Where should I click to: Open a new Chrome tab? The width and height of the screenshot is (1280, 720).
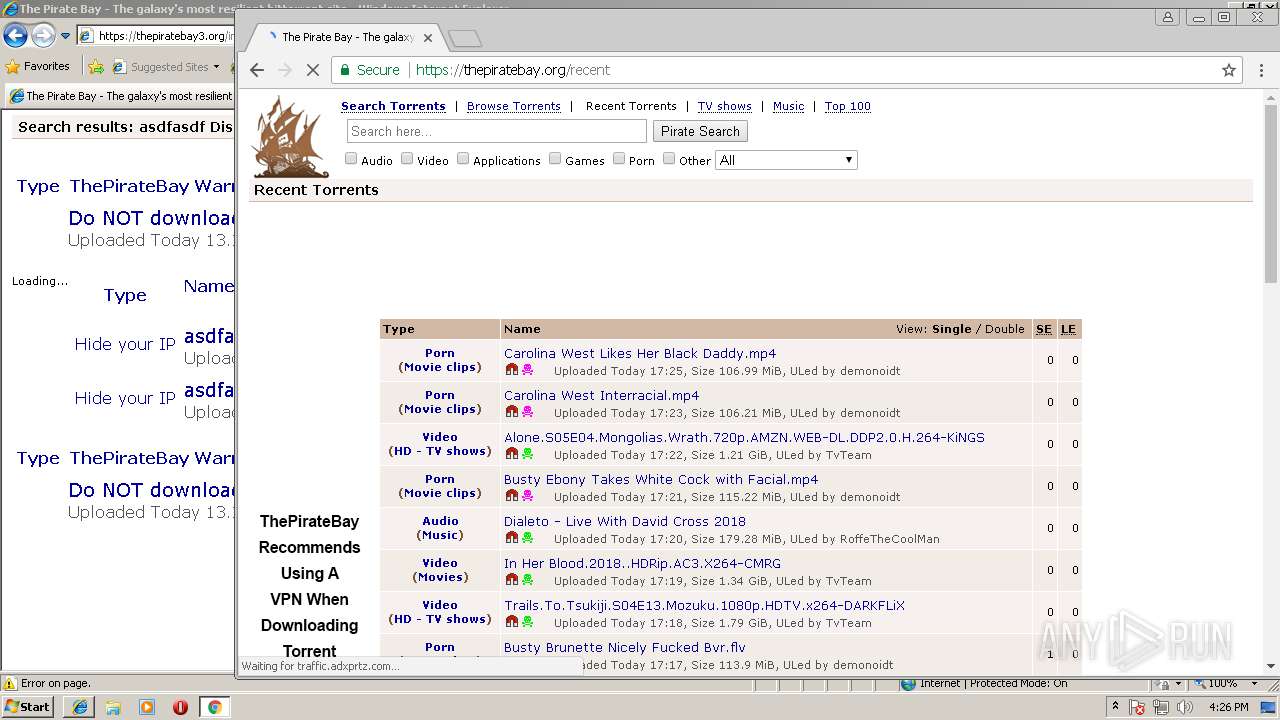465,38
